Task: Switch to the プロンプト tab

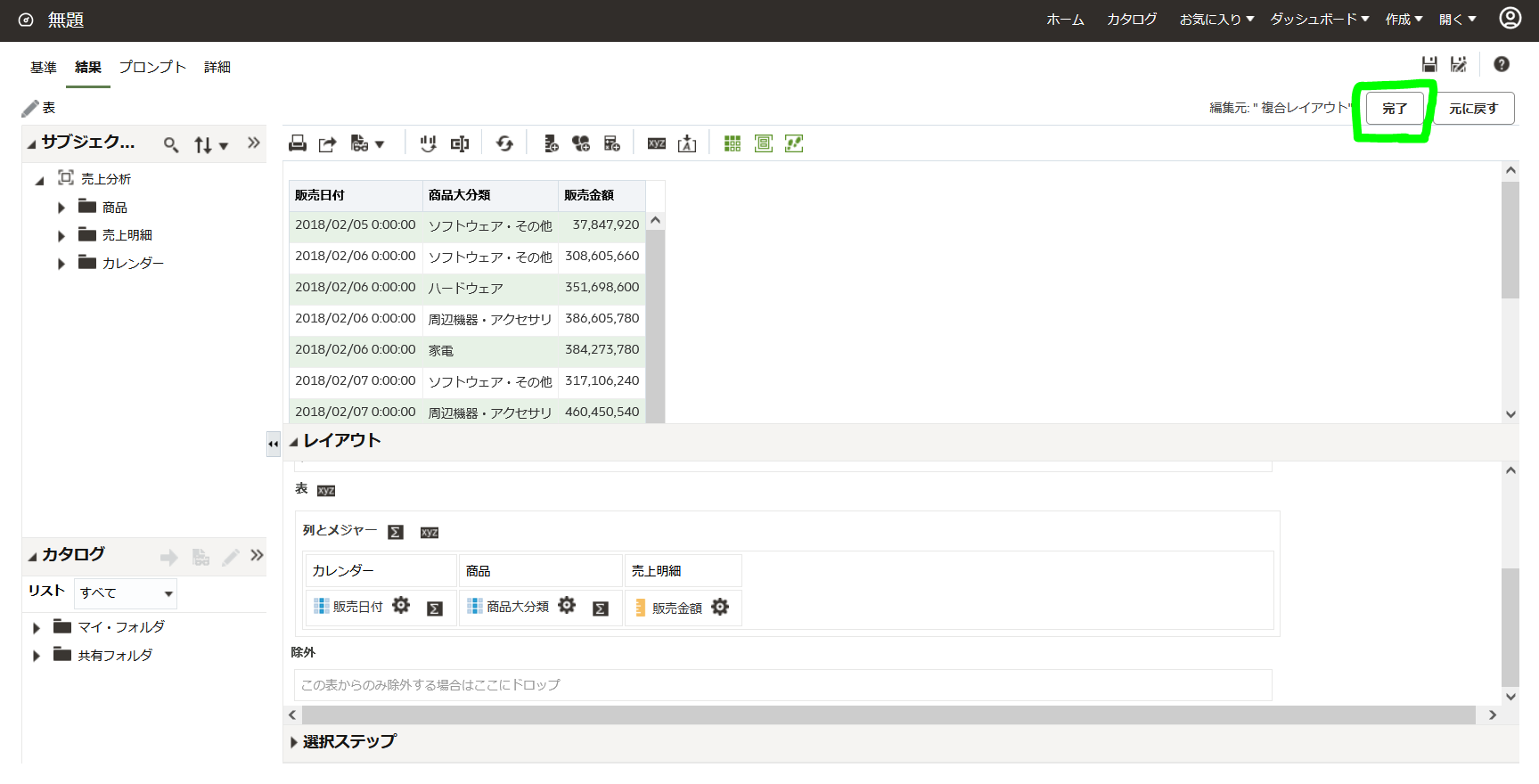Action: tap(152, 68)
